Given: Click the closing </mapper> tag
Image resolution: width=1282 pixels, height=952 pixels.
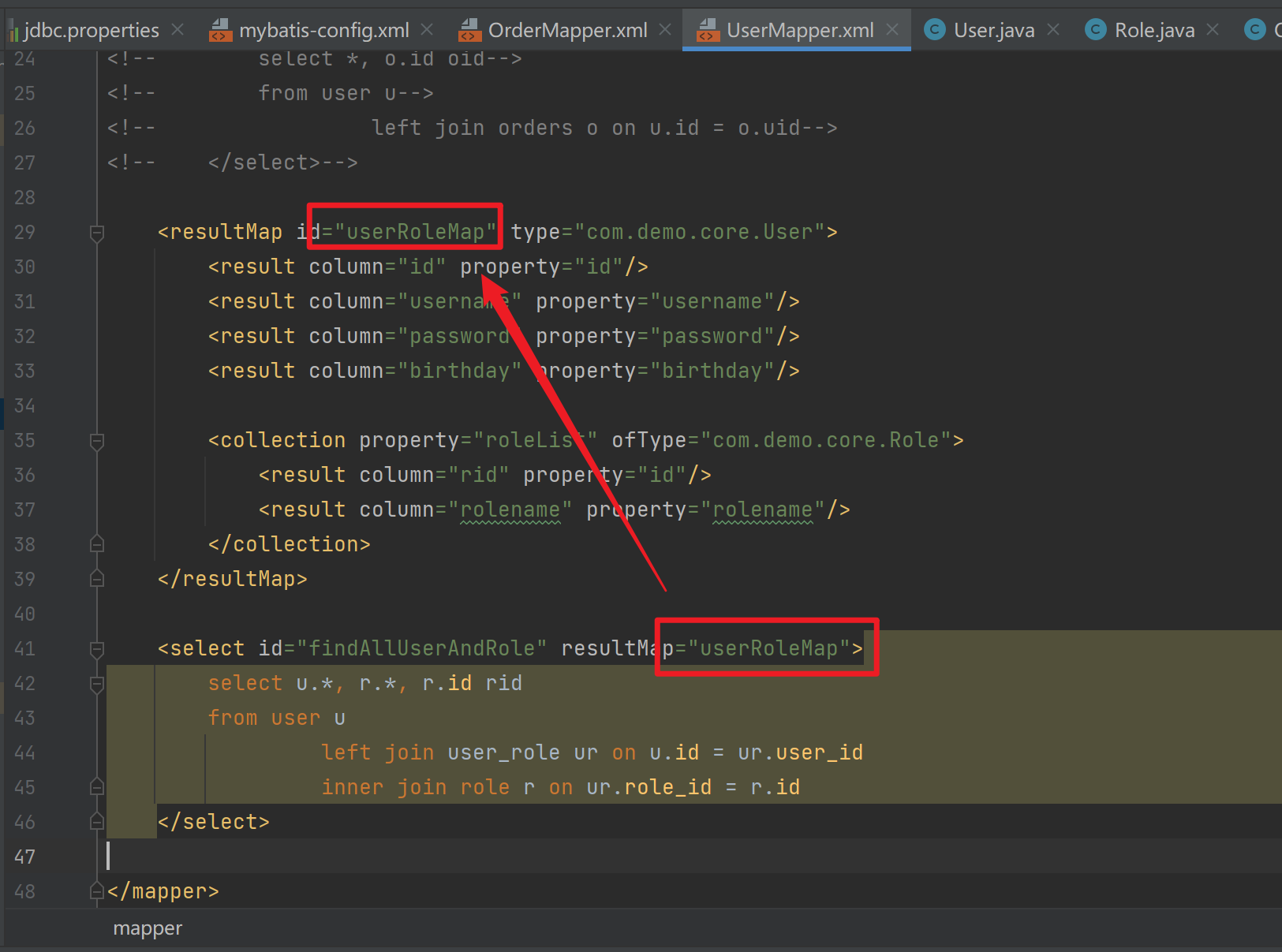Looking at the screenshot, I should tap(163, 891).
